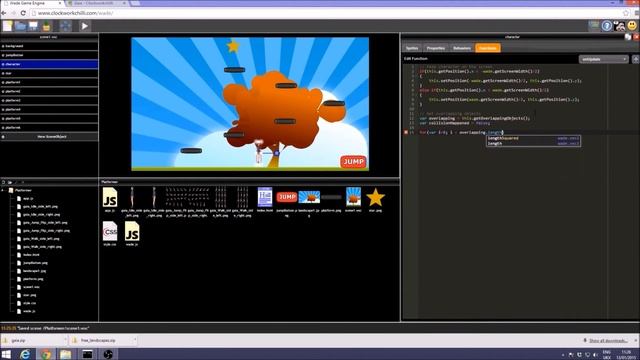
Task: Bookmark the page with the star icon
Action: point(626,13)
